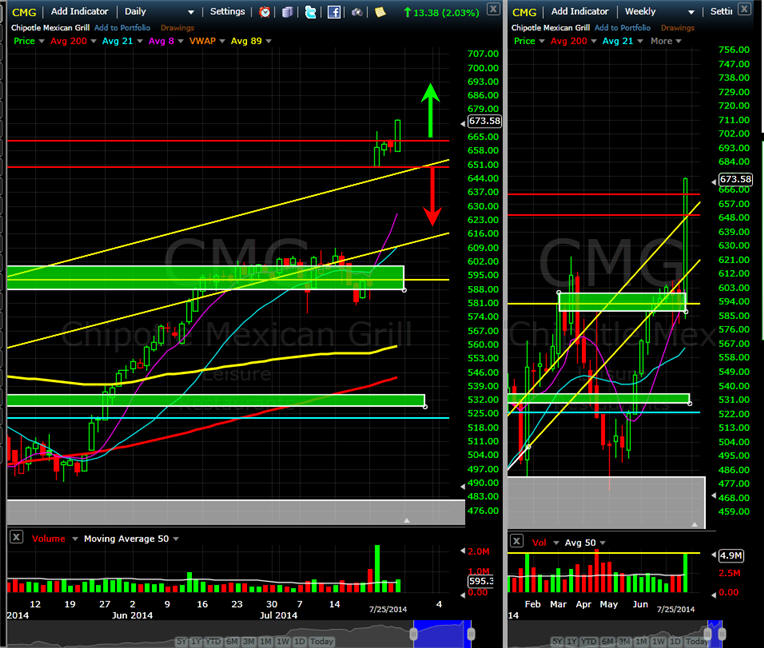
Task: Remove the Volume indicator pane
Action: (16, 537)
